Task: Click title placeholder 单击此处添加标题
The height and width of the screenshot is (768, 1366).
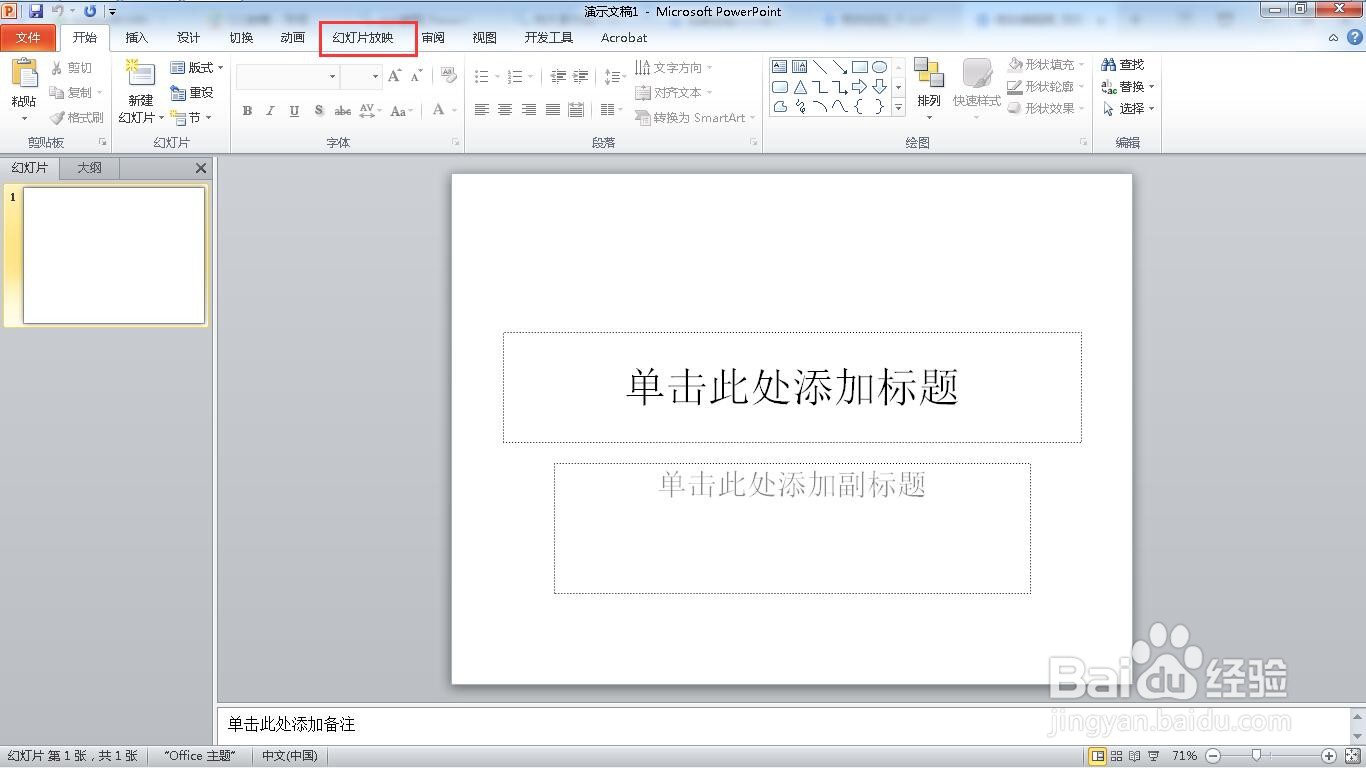Action: 792,387
